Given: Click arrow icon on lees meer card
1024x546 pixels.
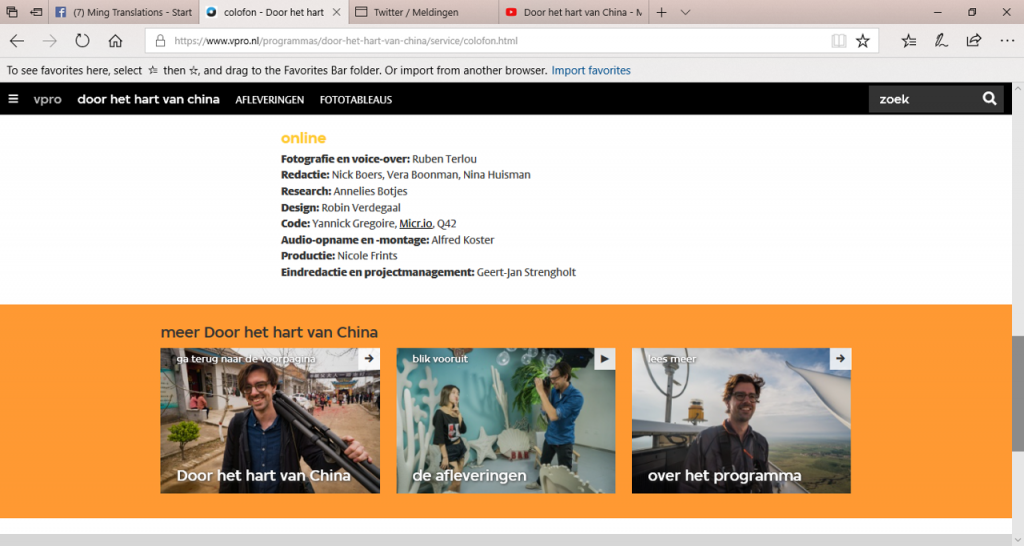Looking at the screenshot, I should point(840,359).
